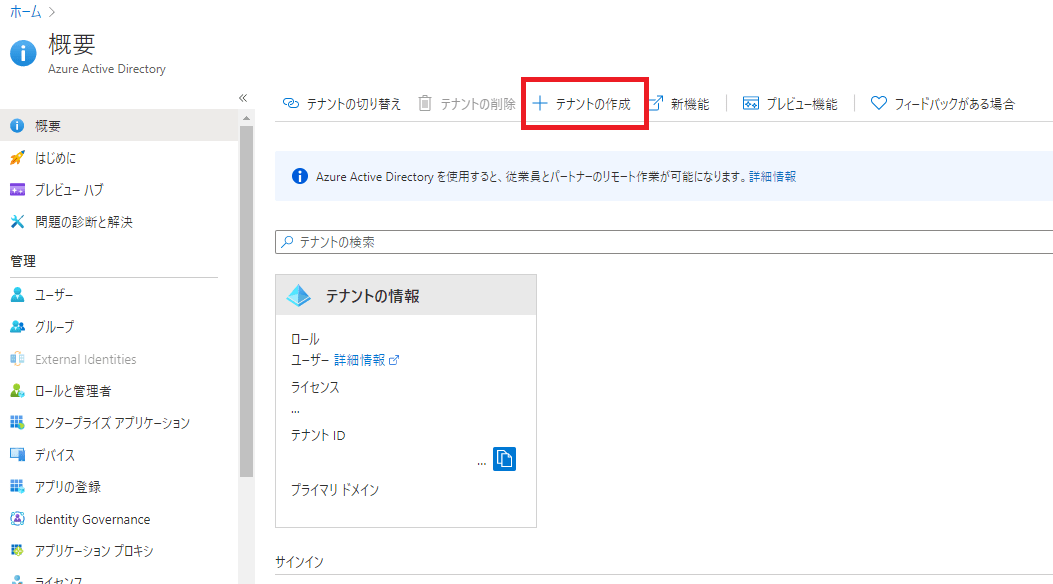Click the sidebar vertical scrollbar thumb
Viewport: 1053px width, 584px height.
point(246,301)
